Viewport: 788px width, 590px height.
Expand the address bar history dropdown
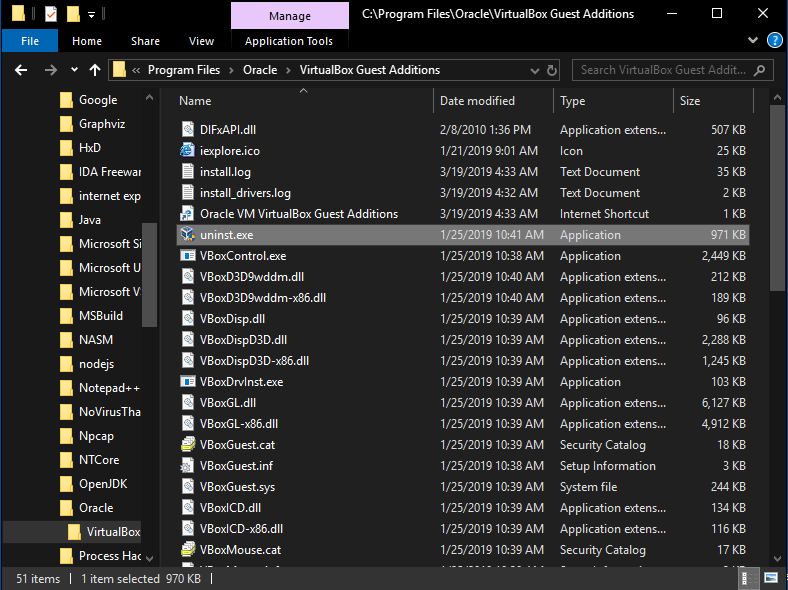tap(535, 70)
